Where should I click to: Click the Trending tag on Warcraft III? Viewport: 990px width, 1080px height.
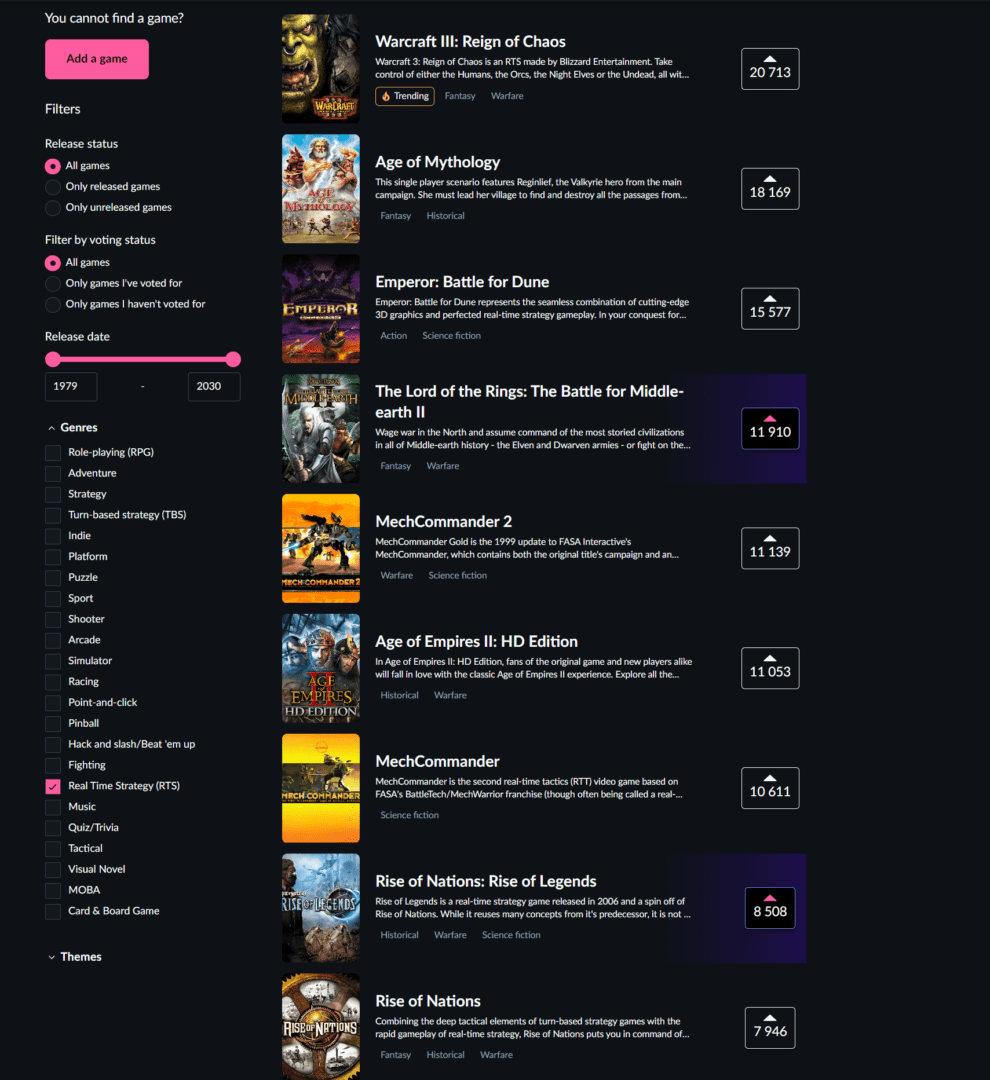[x=404, y=96]
